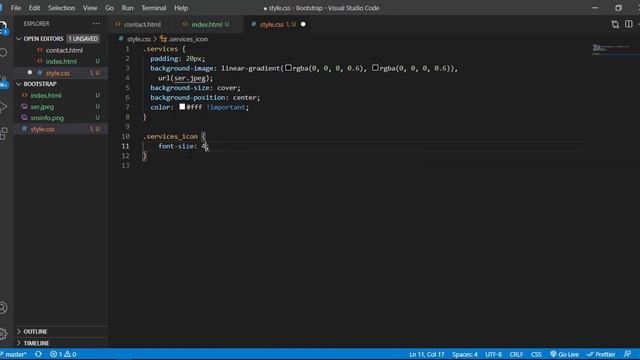Screen dimensions: 640x360
Task: Open index.html in BOOTSTRAP folder
Action: click(x=46, y=95)
